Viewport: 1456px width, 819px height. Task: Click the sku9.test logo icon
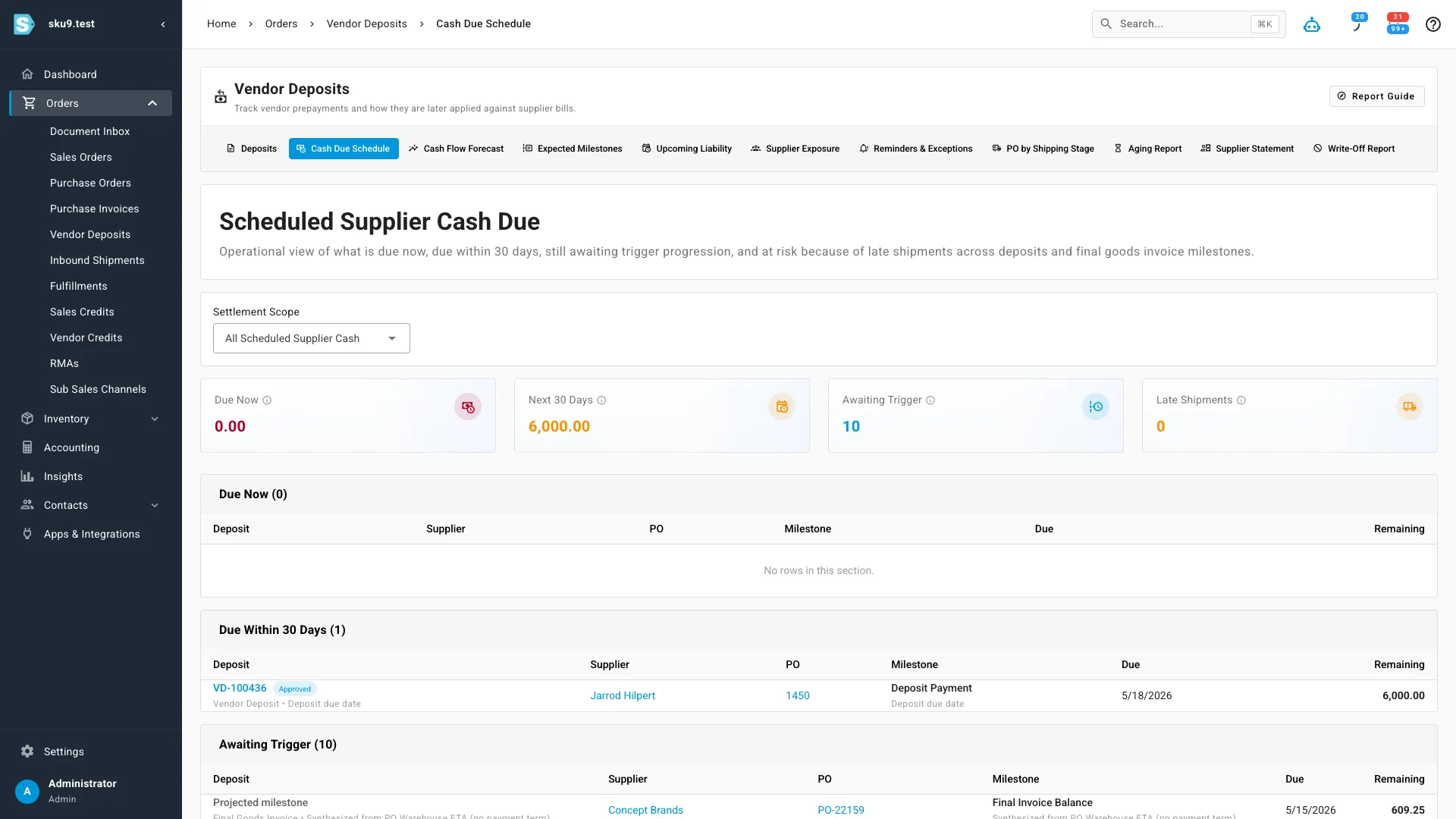click(x=24, y=24)
